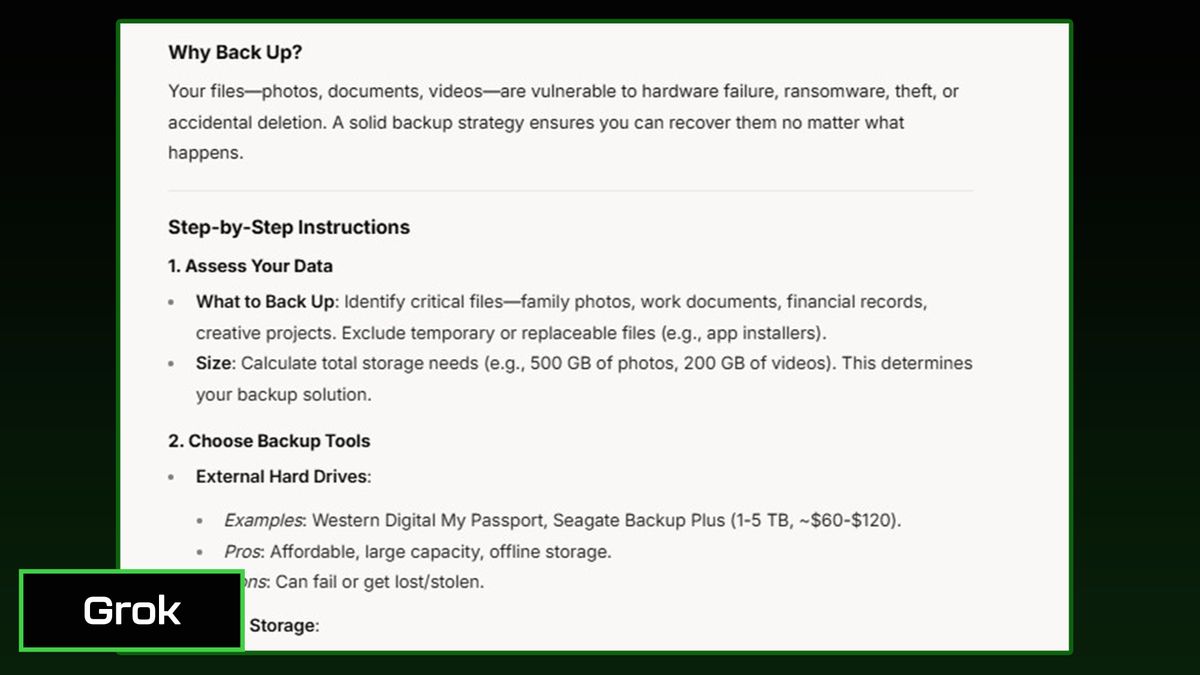Image resolution: width=1200 pixels, height=675 pixels.
Task: Click the "500 GB of photos" example text
Action: (602, 363)
